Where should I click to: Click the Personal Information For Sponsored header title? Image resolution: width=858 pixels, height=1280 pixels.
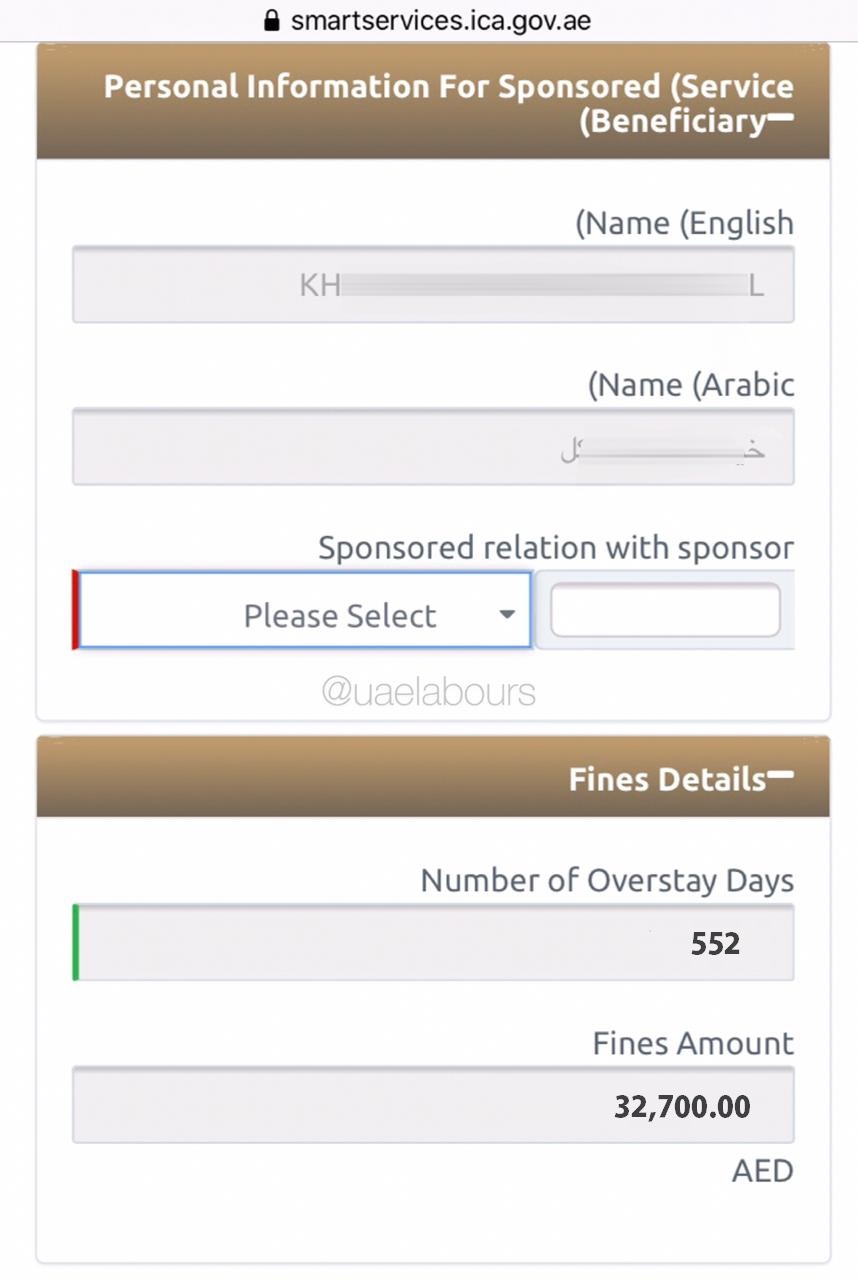tap(449, 87)
